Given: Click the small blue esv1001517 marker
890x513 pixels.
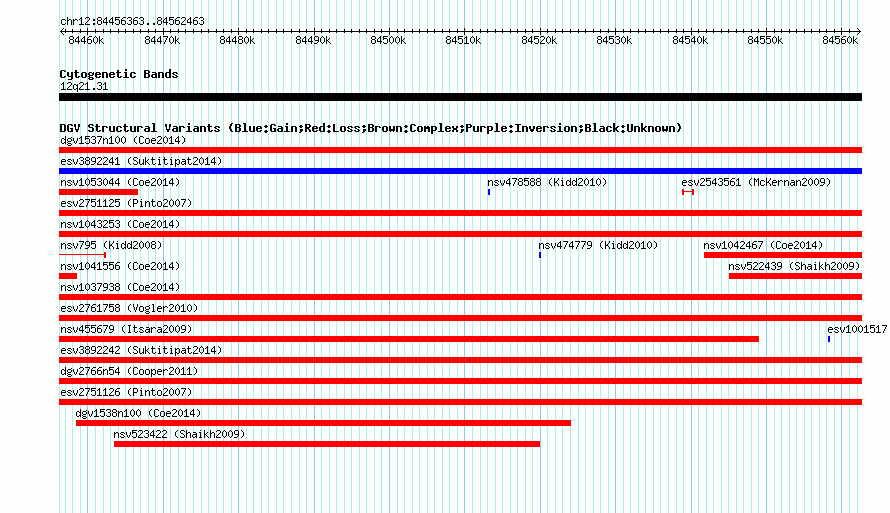Looking at the screenshot, I should pyautogui.click(x=829, y=339).
